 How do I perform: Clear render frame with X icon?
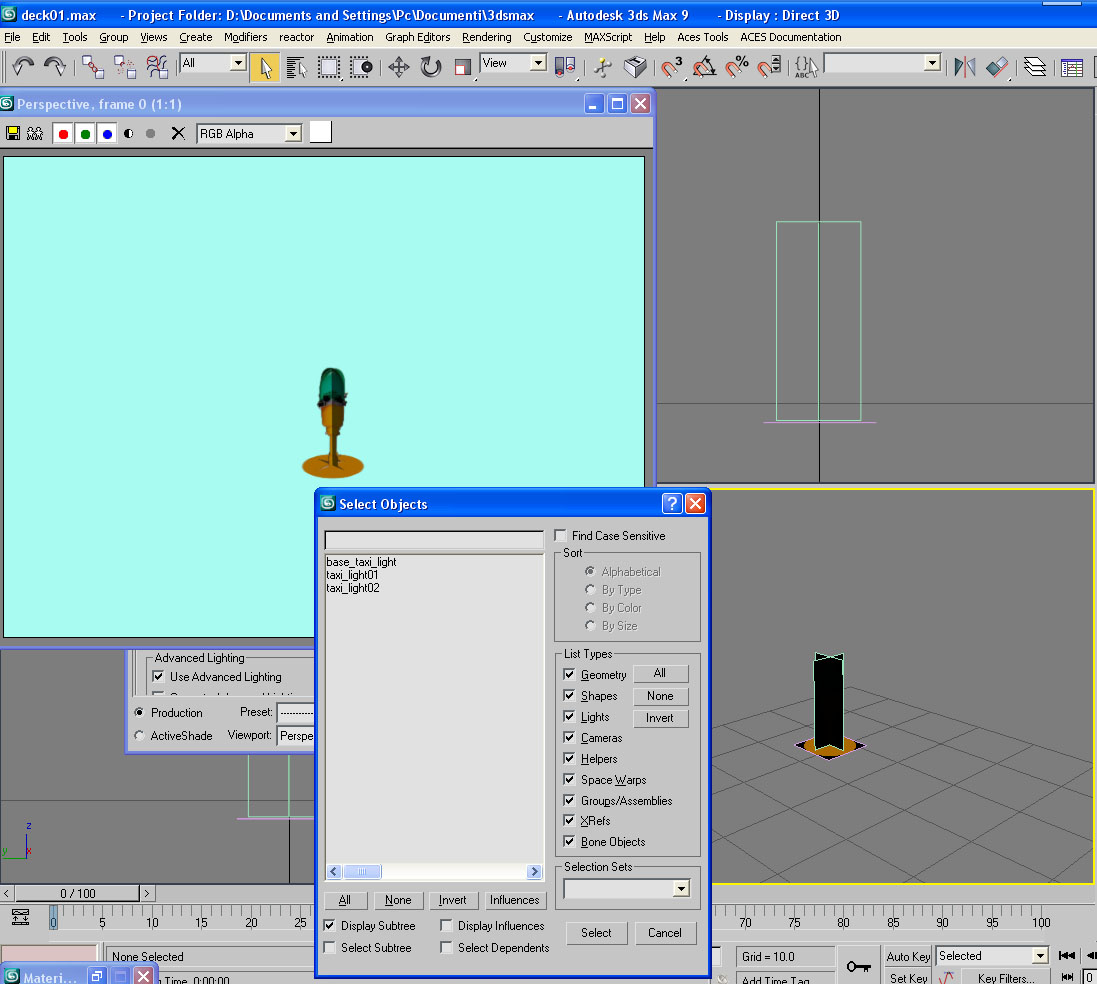(x=178, y=133)
